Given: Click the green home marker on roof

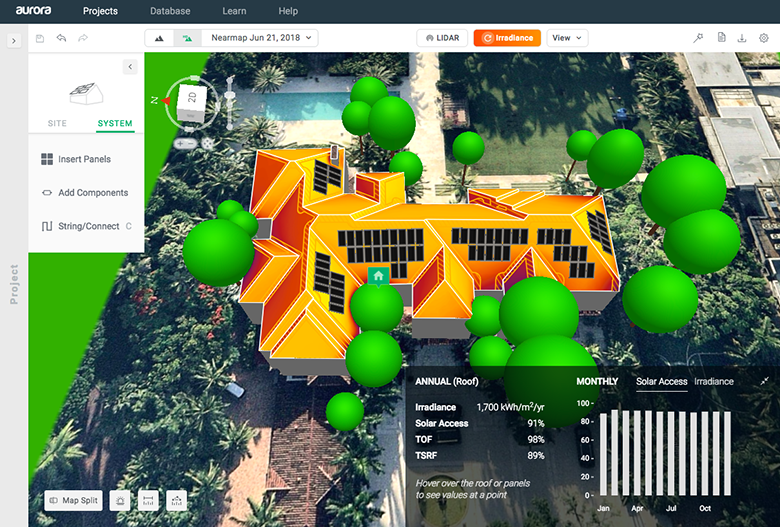Looking at the screenshot, I should pyautogui.click(x=378, y=276).
